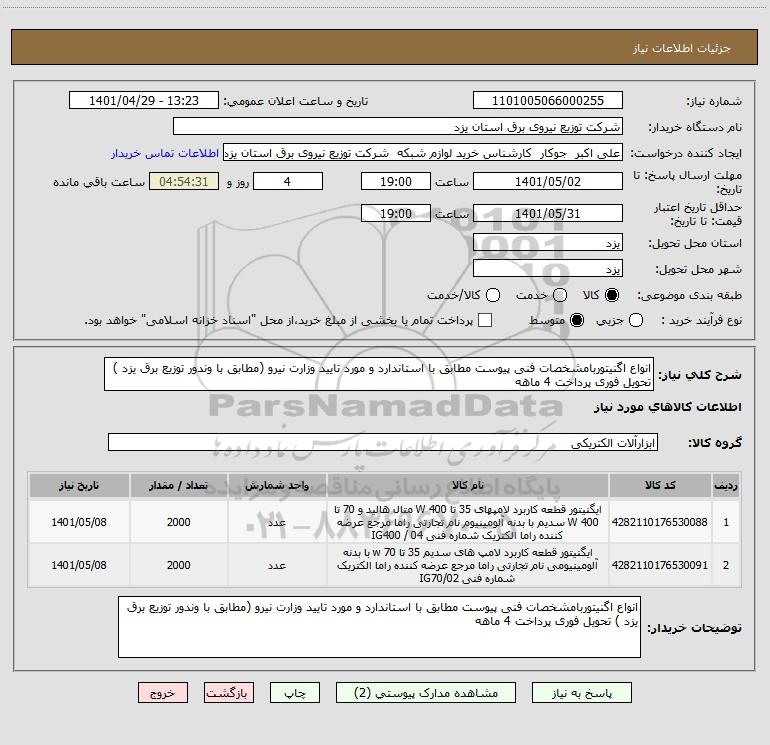Click the general description text box
770x745 pixels.
379,374
